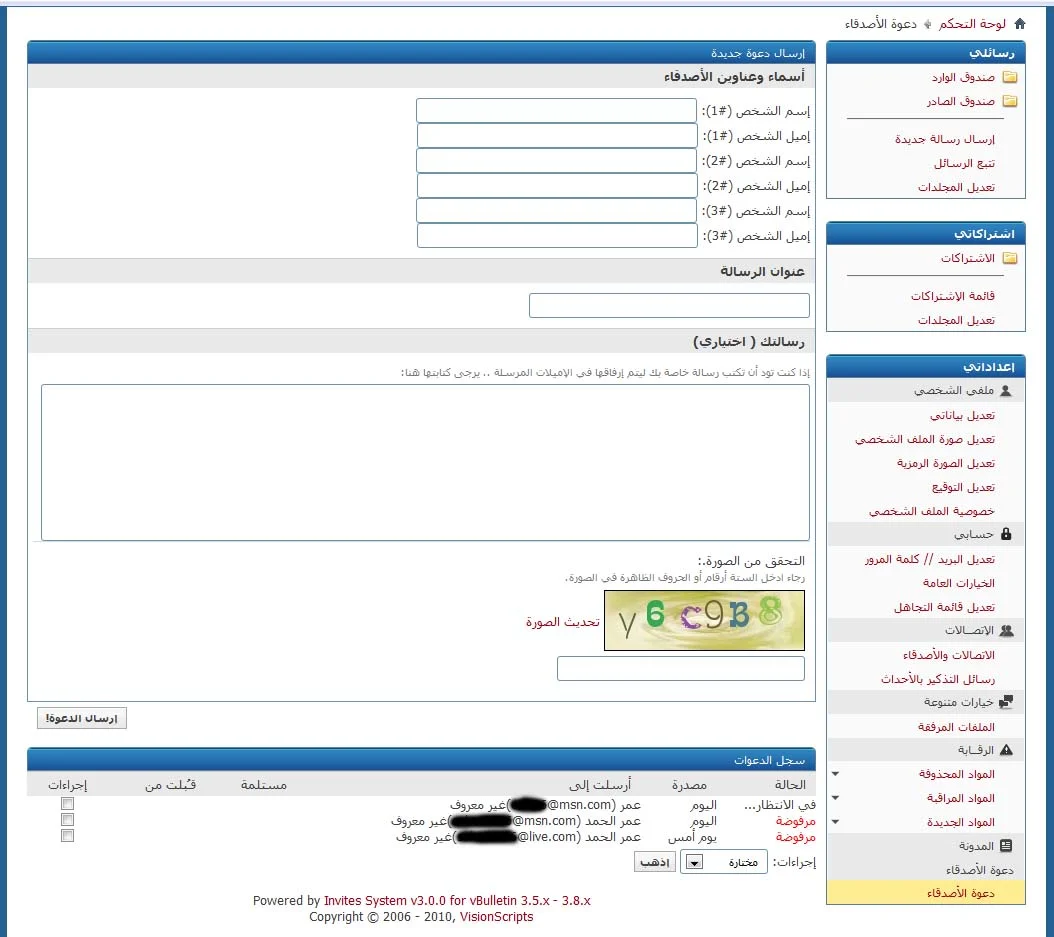The height and width of the screenshot is (937, 1054).
Task: Click the person icon beside ملفي الشخصي
Action: pyautogui.click(x=1006, y=391)
